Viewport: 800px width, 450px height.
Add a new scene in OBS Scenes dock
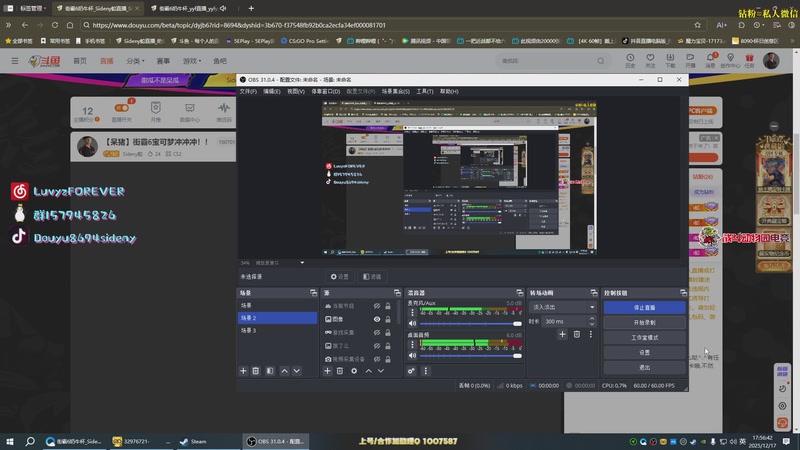[243, 371]
